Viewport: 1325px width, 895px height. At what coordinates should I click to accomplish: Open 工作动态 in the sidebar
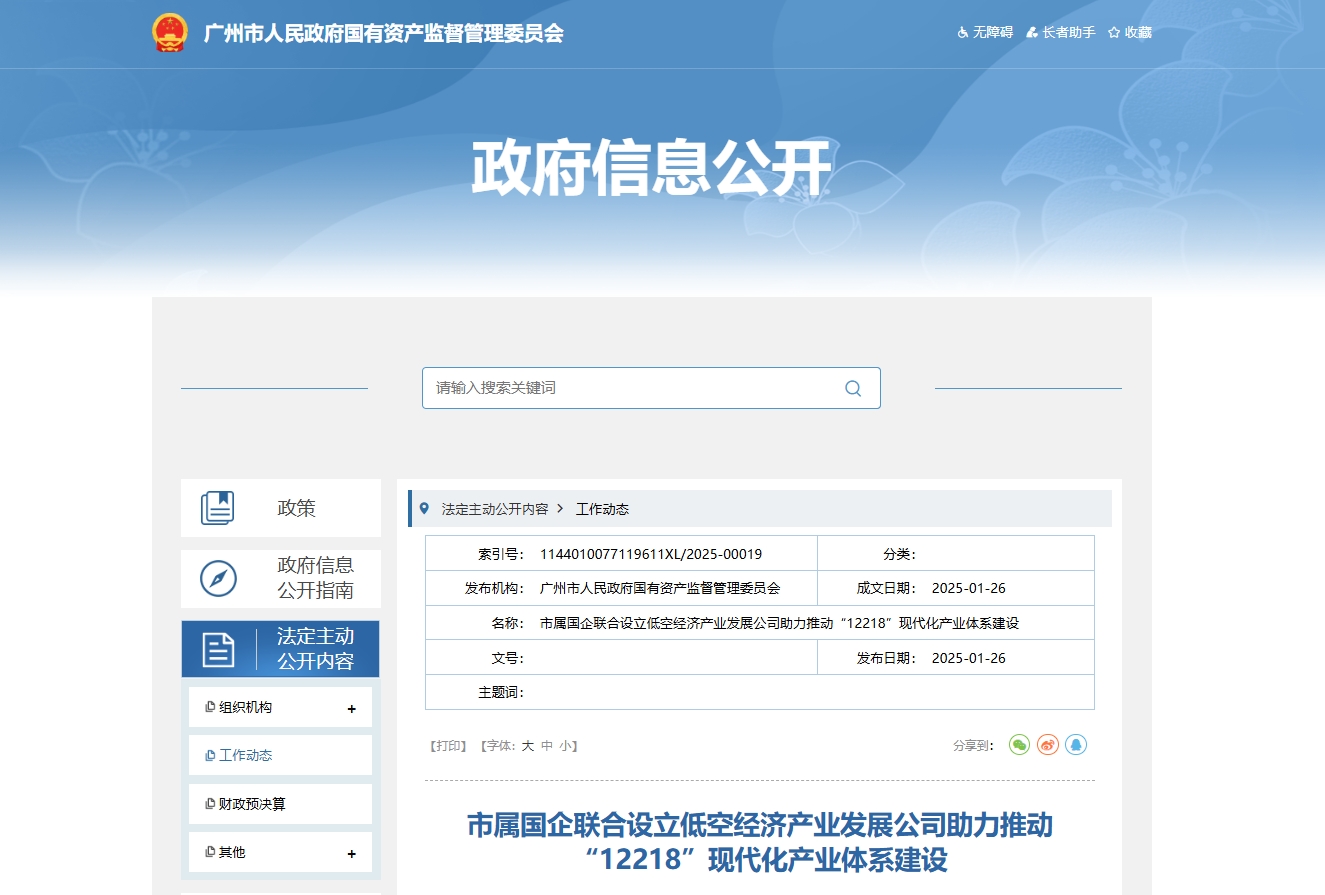pyautogui.click(x=245, y=756)
